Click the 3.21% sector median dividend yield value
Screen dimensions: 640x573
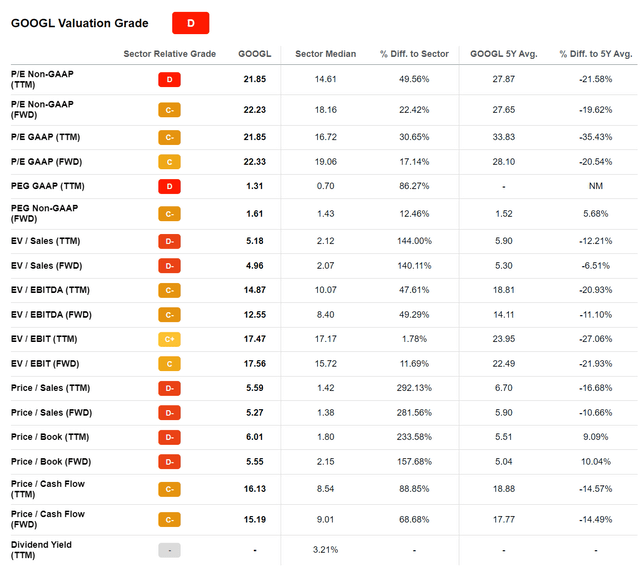pos(325,550)
